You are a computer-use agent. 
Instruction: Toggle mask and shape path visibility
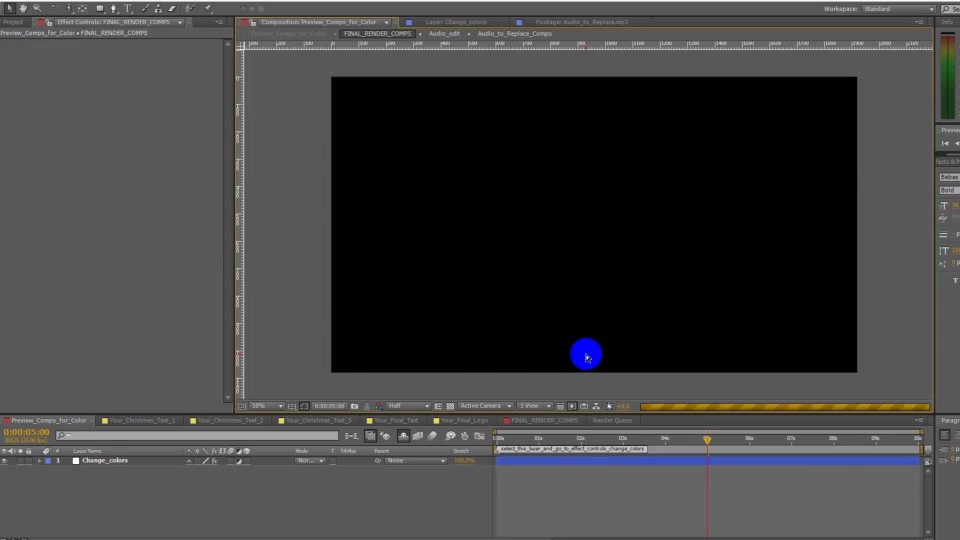[x=304, y=406]
